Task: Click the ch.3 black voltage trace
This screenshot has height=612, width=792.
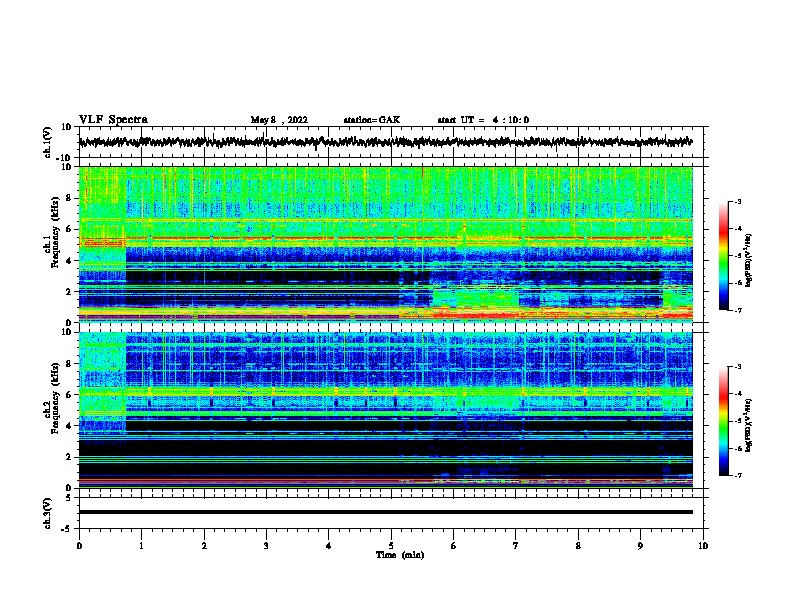Action: tap(385, 512)
